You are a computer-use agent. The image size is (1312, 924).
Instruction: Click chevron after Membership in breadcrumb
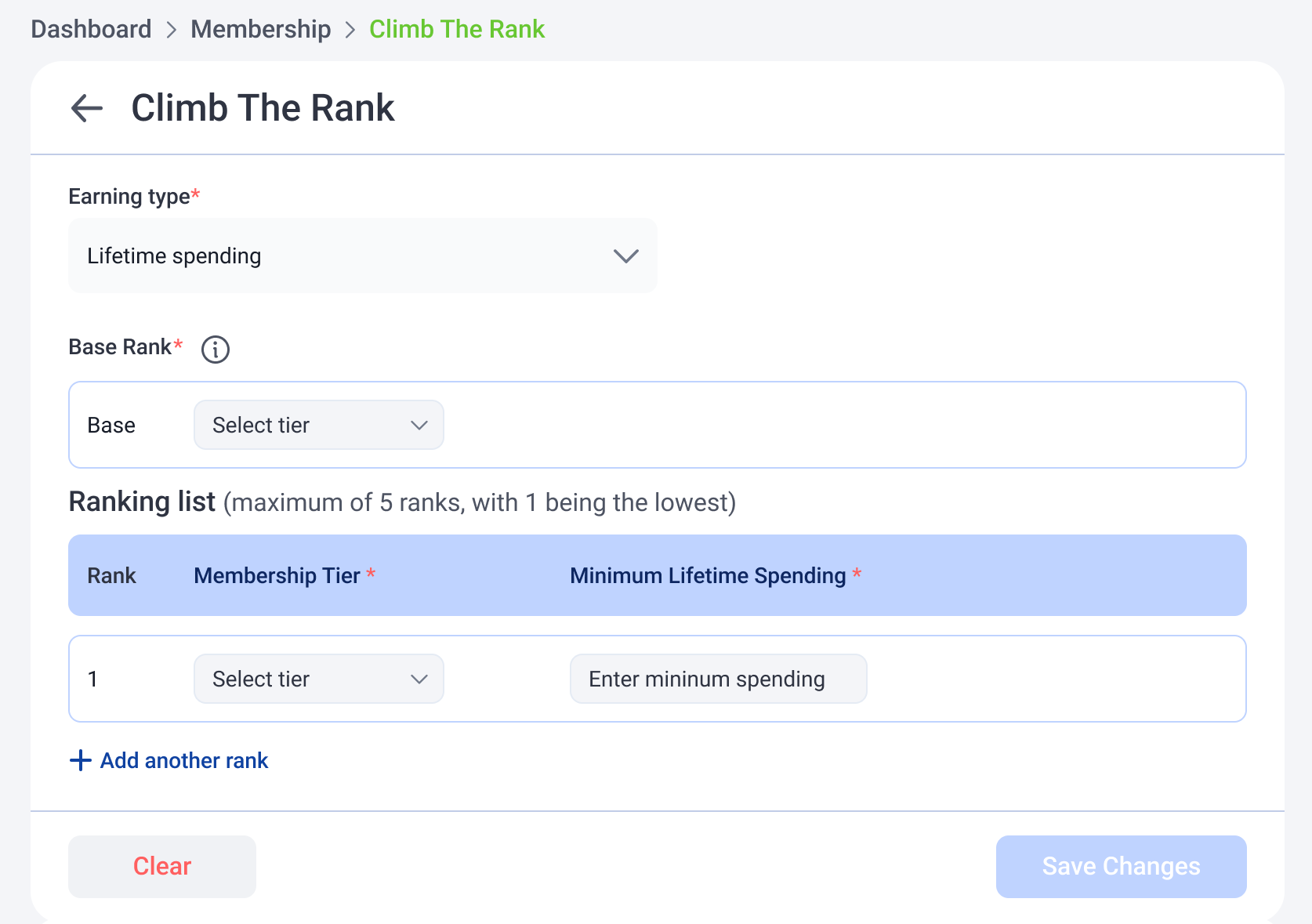coord(350,30)
